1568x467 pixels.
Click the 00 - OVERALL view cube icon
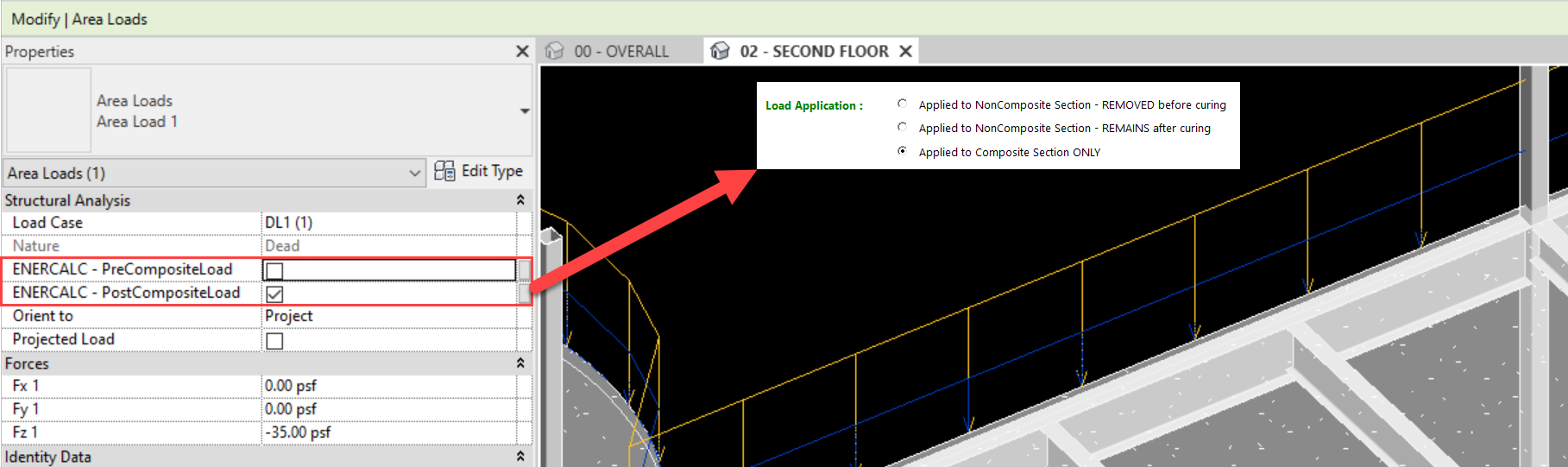click(x=554, y=52)
